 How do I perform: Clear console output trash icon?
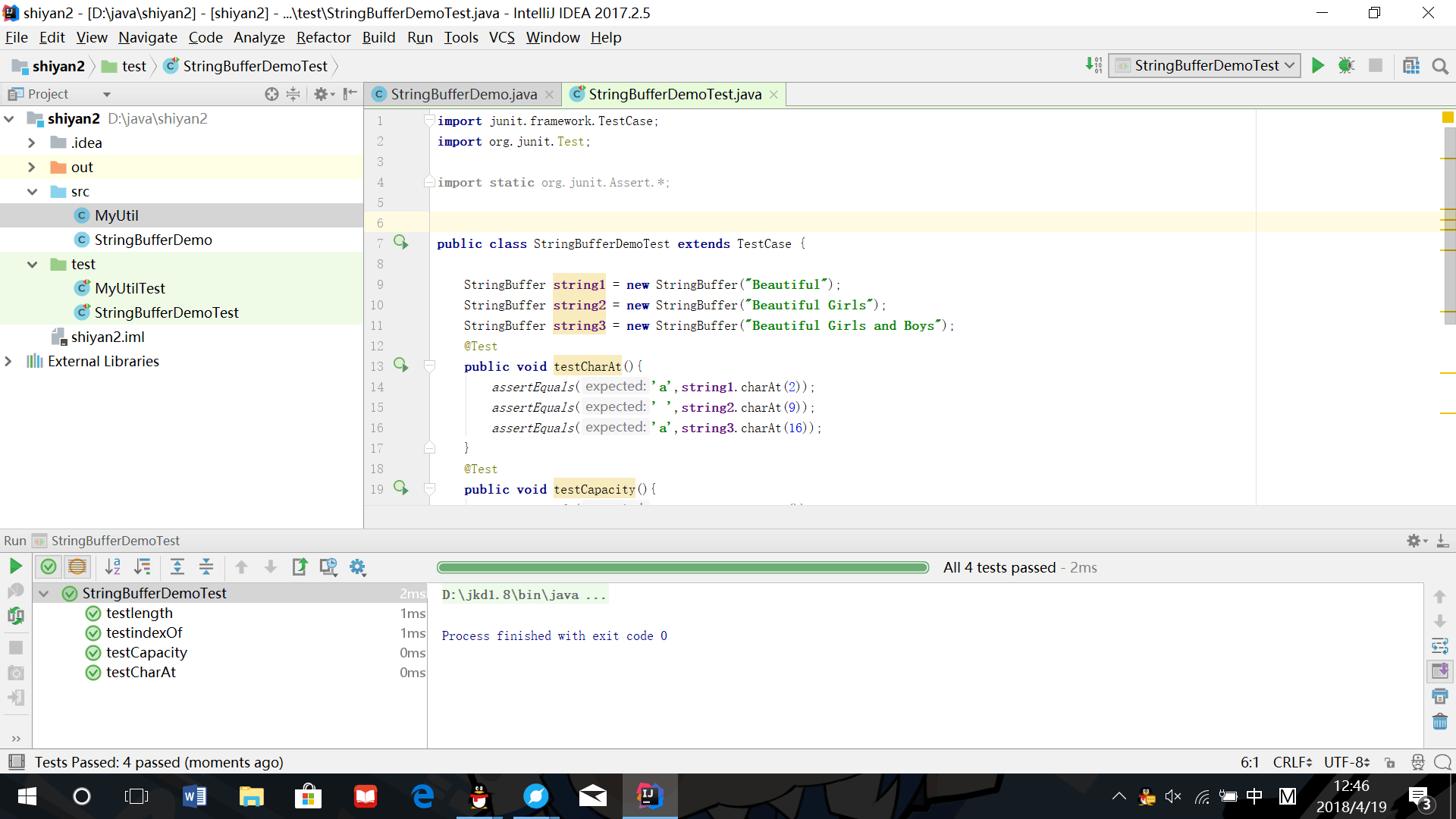1440,722
